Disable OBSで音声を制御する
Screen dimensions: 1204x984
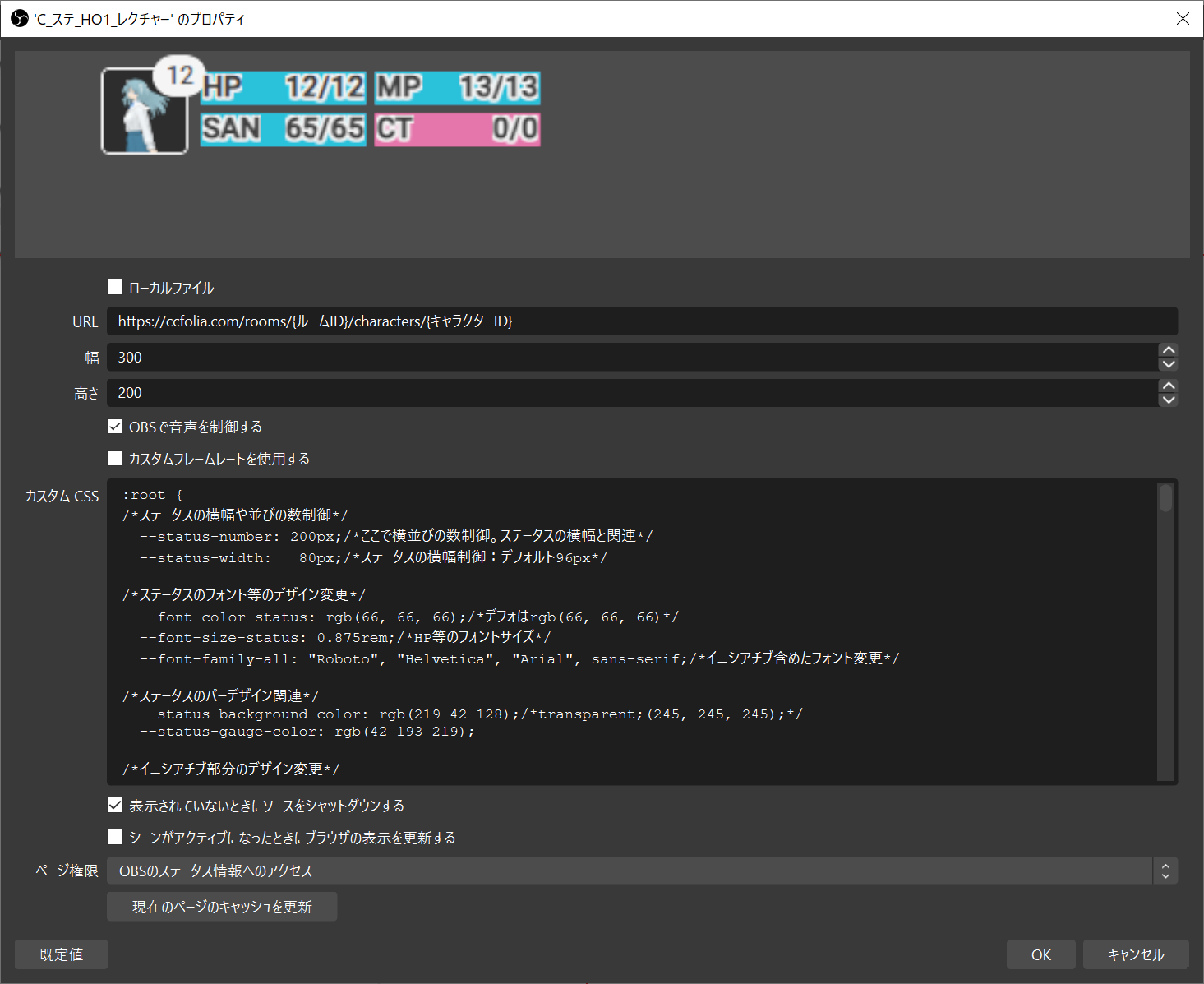coord(115,426)
